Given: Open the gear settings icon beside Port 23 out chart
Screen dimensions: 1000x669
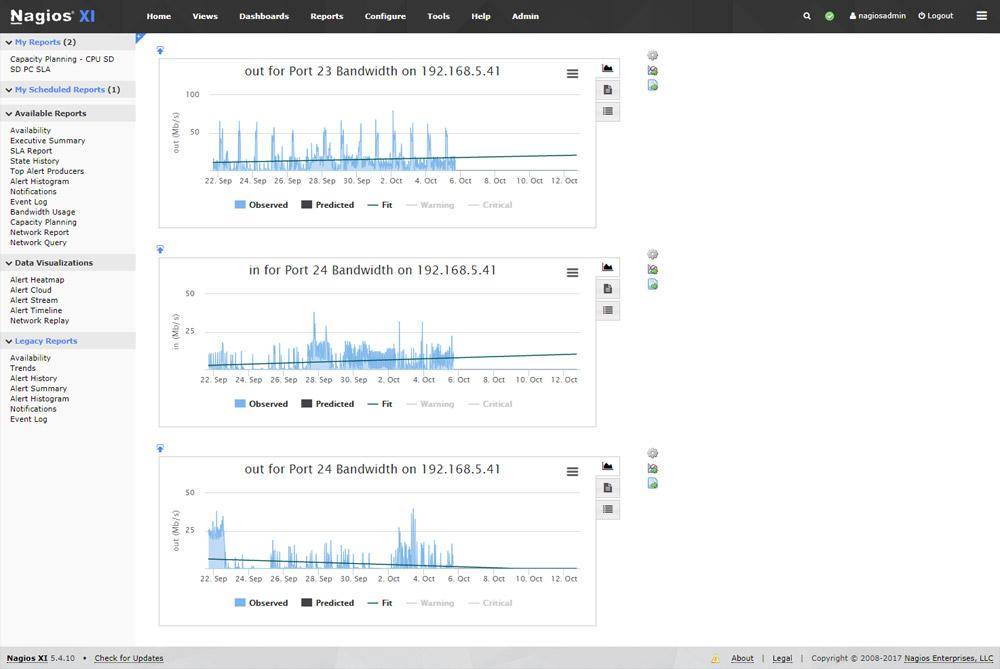Looking at the screenshot, I should coord(653,56).
